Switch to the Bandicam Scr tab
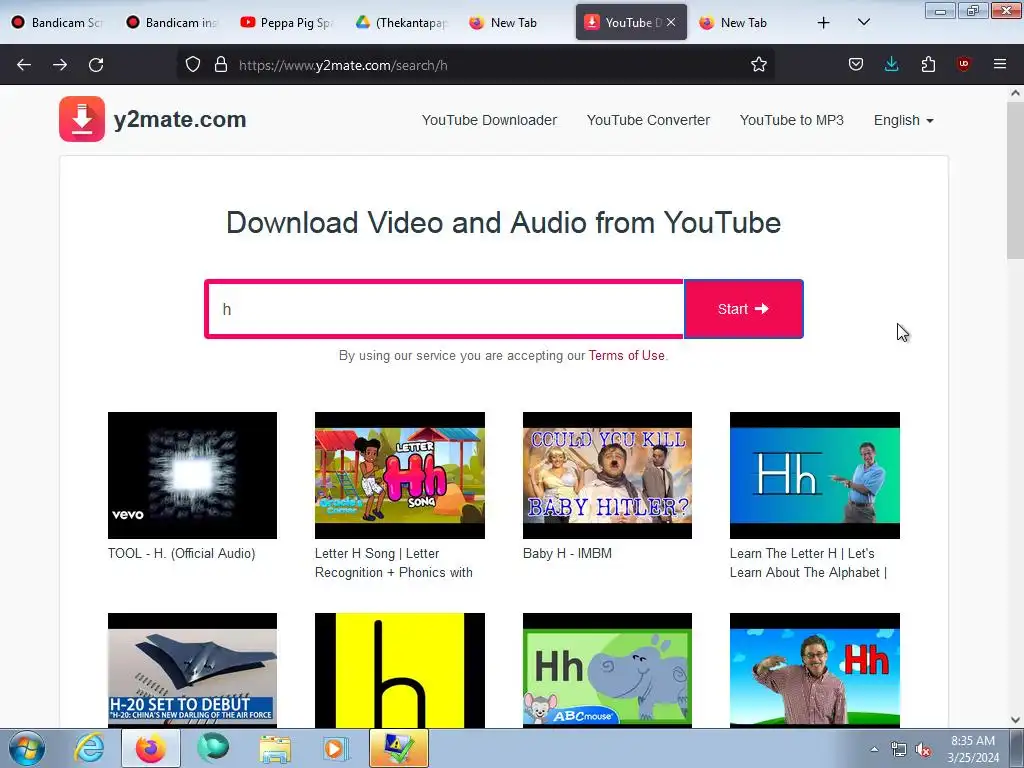The height and width of the screenshot is (768, 1024). coord(57,23)
